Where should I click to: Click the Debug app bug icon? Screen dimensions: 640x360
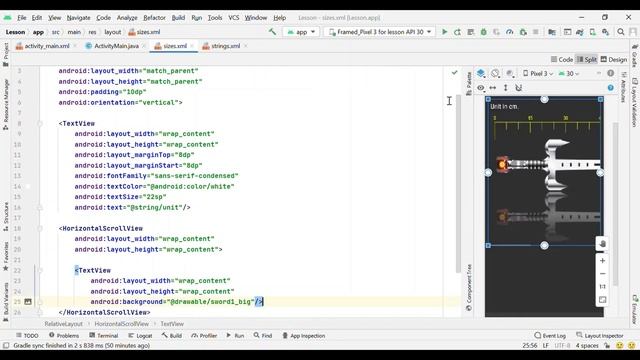pyautogui.click(x=484, y=32)
